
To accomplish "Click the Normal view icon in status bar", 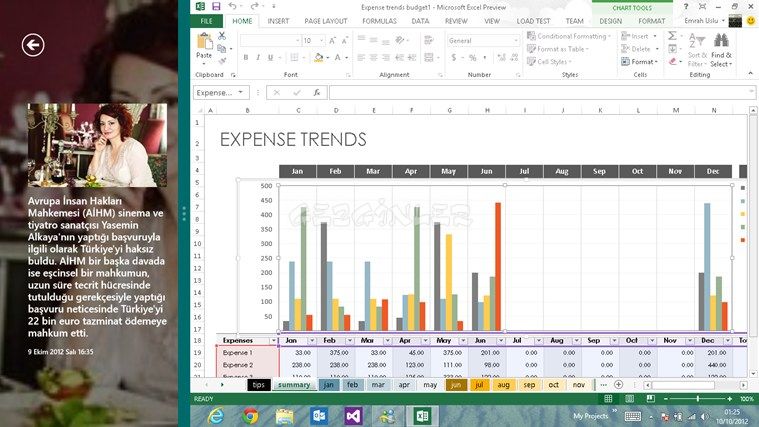I will tap(608, 399).
